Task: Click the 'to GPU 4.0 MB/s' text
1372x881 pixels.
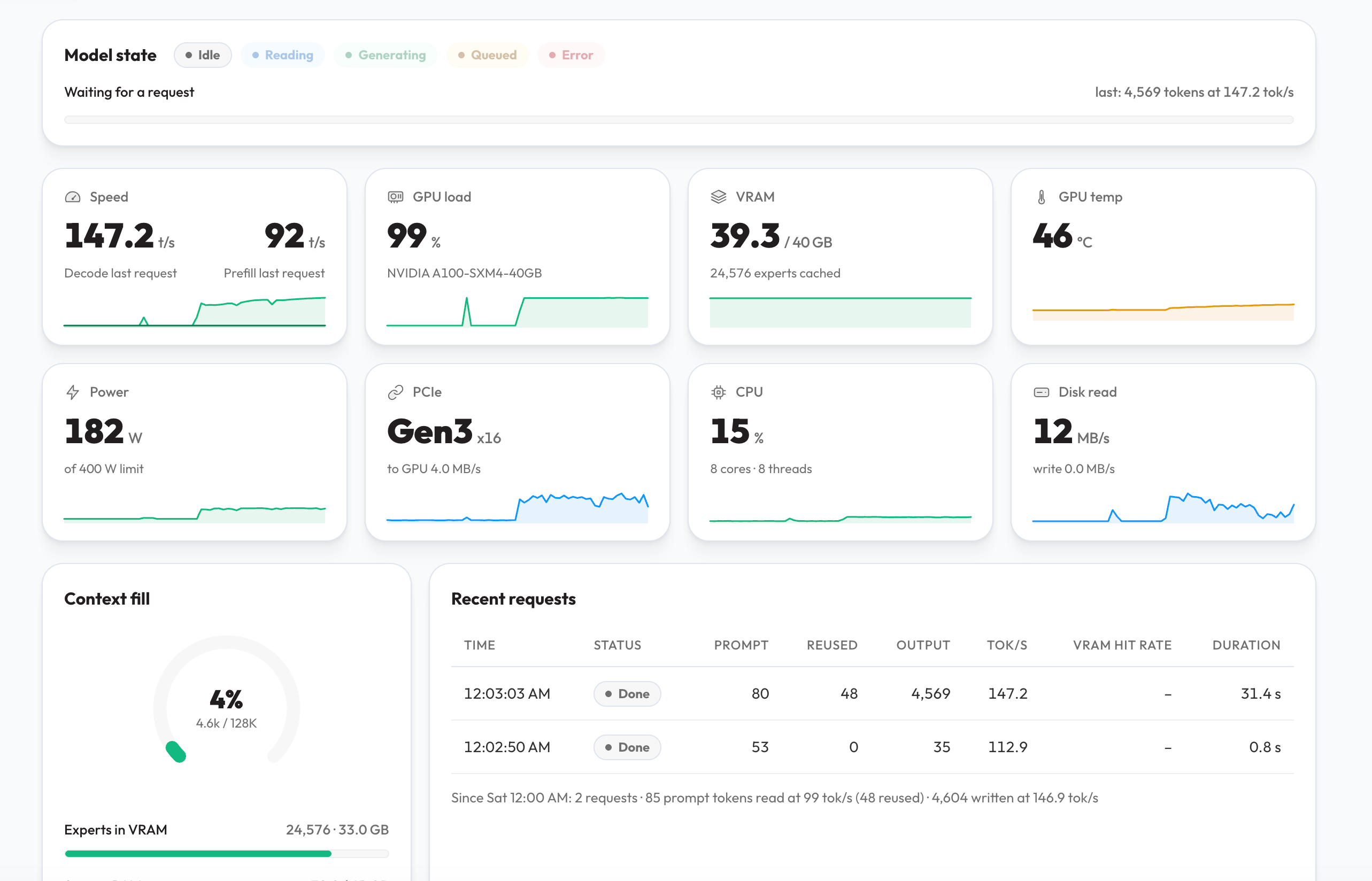Action: [434, 469]
